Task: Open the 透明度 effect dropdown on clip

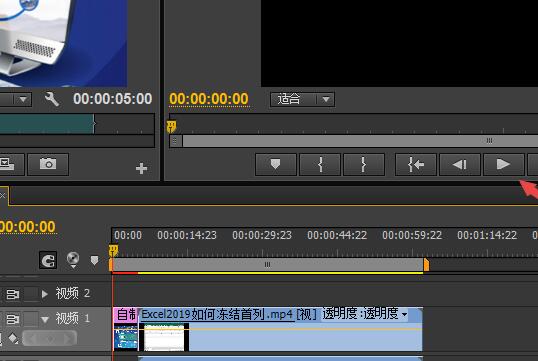Action: pyautogui.click(x=405, y=314)
